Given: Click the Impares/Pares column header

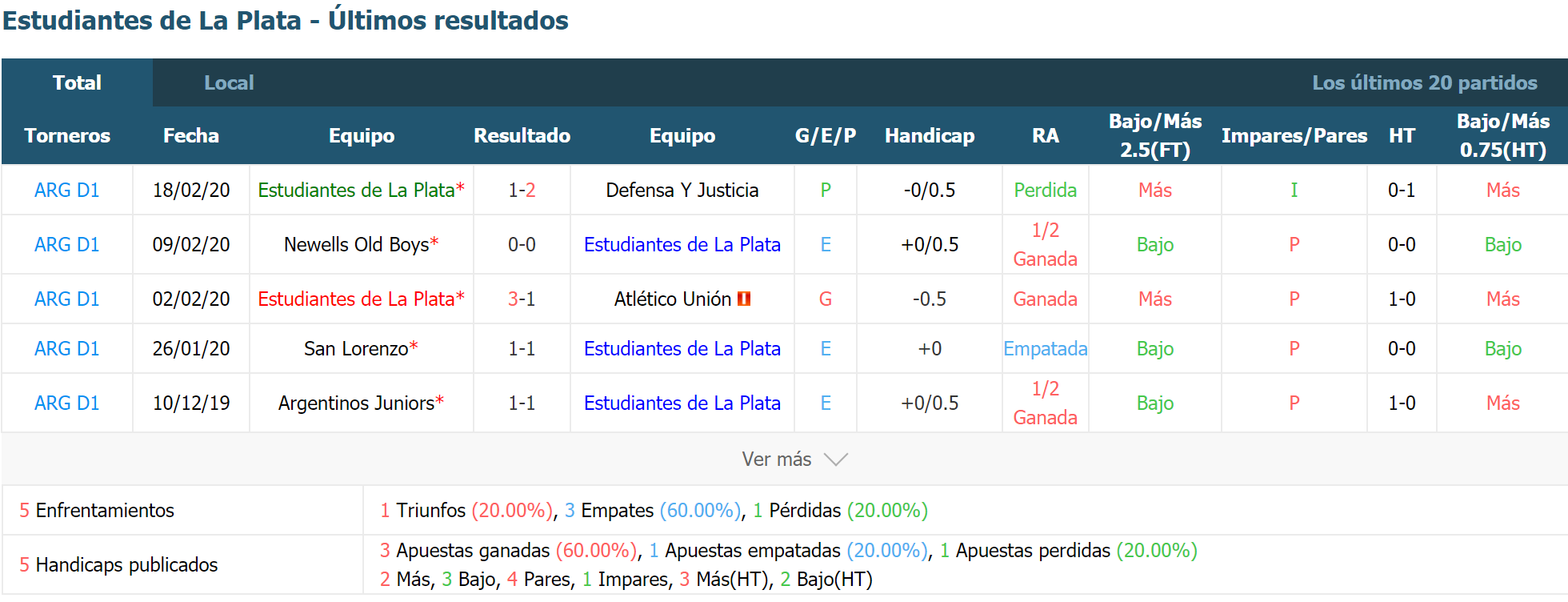Looking at the screenshot, I should tap(1294, 136).
